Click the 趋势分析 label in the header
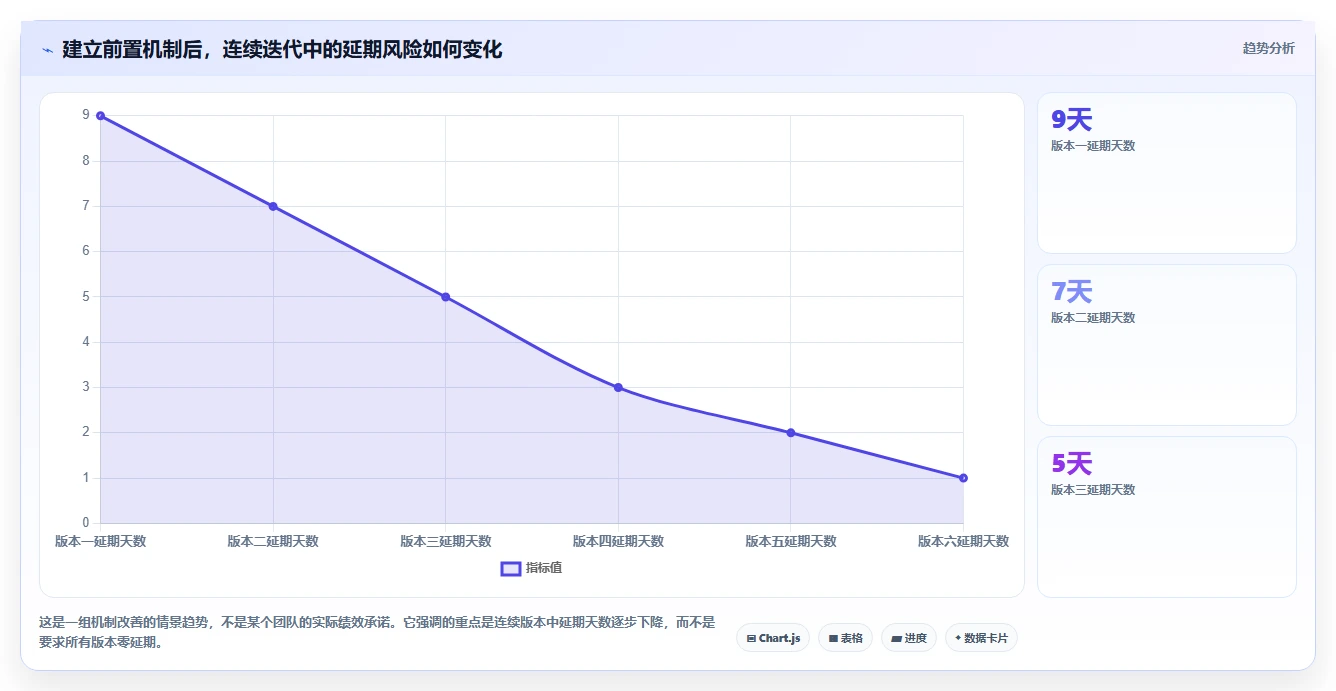 1268,48
